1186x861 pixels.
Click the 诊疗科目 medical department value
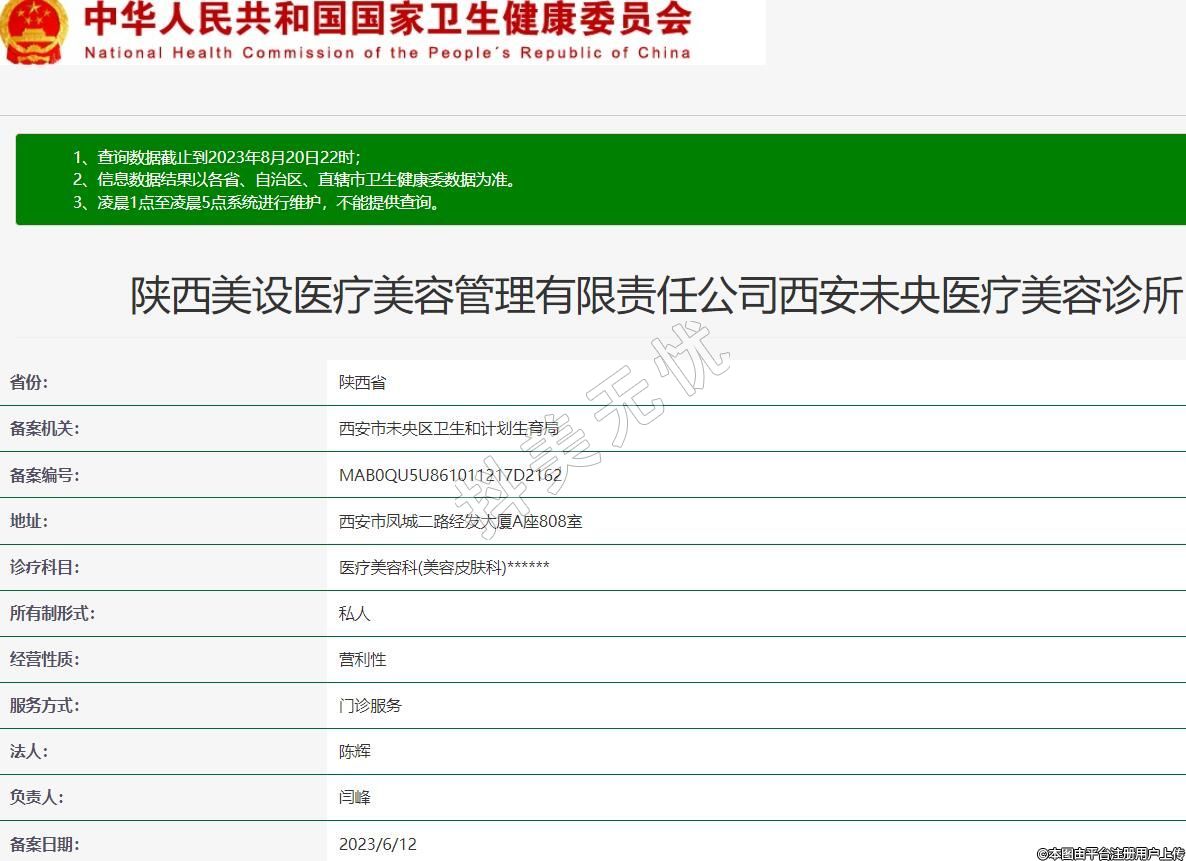[444, 568]
